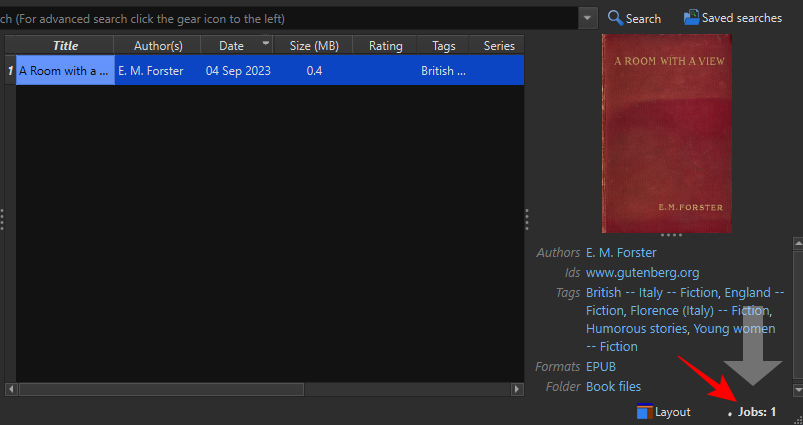This screenshot has height=425, width=803.
Task: Click the Date column sort arrow
Action: coord(266,44)
